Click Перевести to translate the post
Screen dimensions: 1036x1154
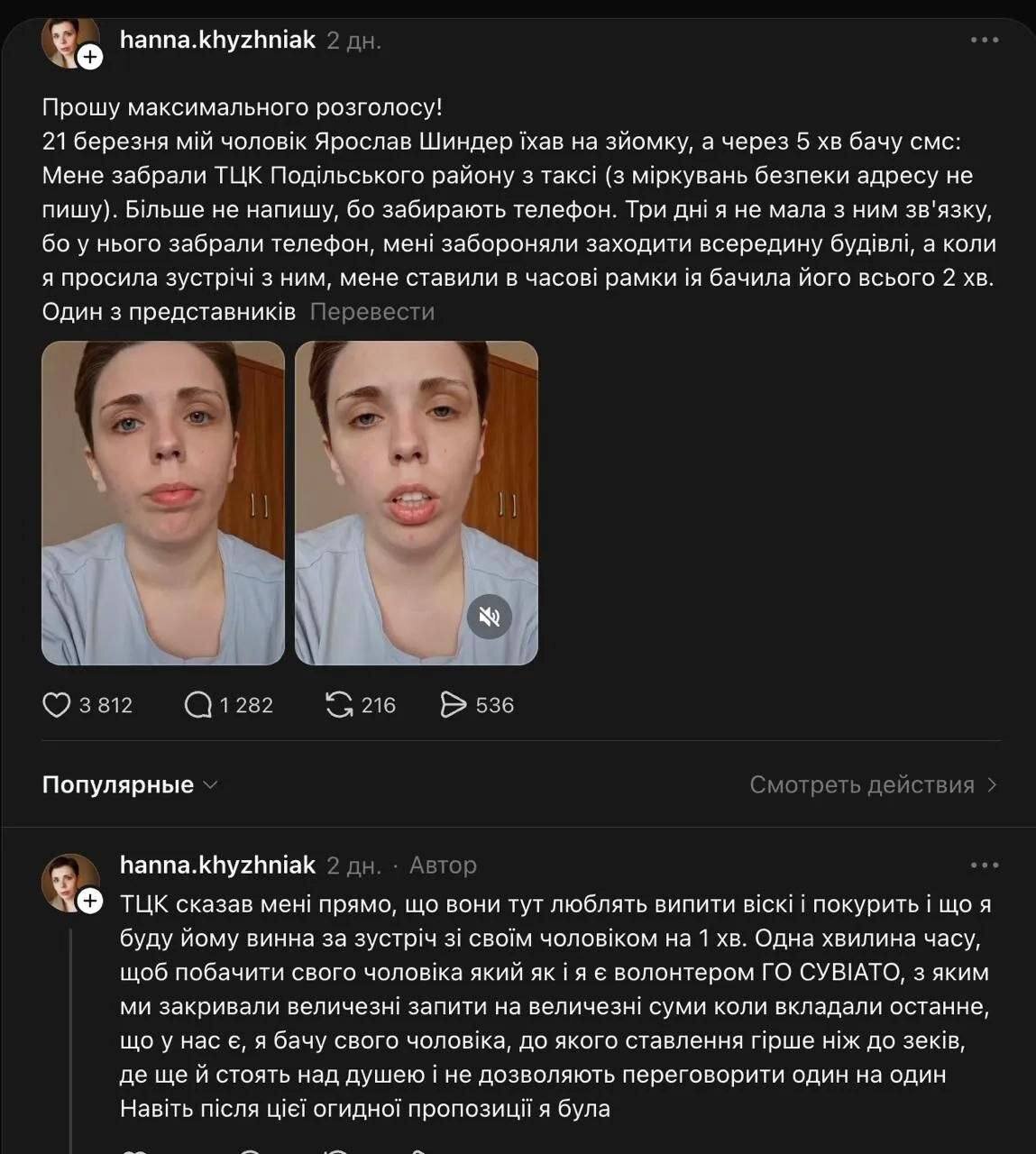tap(371, 312)
